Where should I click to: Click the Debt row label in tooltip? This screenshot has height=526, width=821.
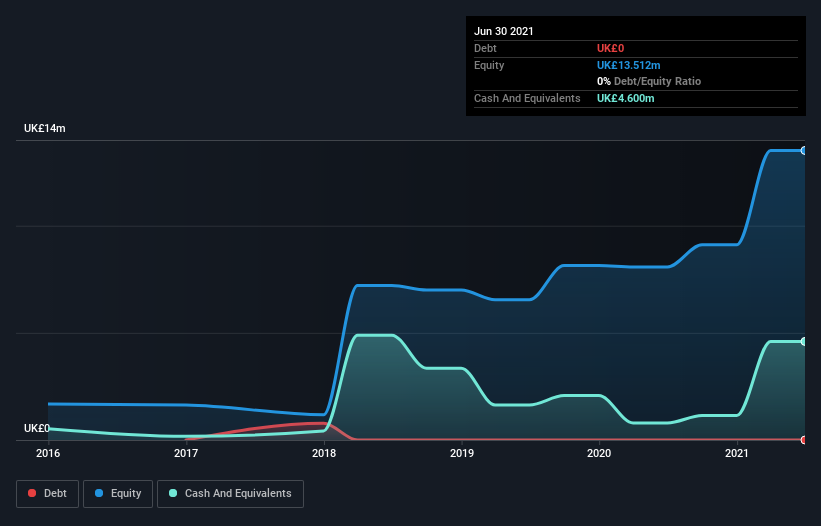pyautogui.click(x=485, y=48)
